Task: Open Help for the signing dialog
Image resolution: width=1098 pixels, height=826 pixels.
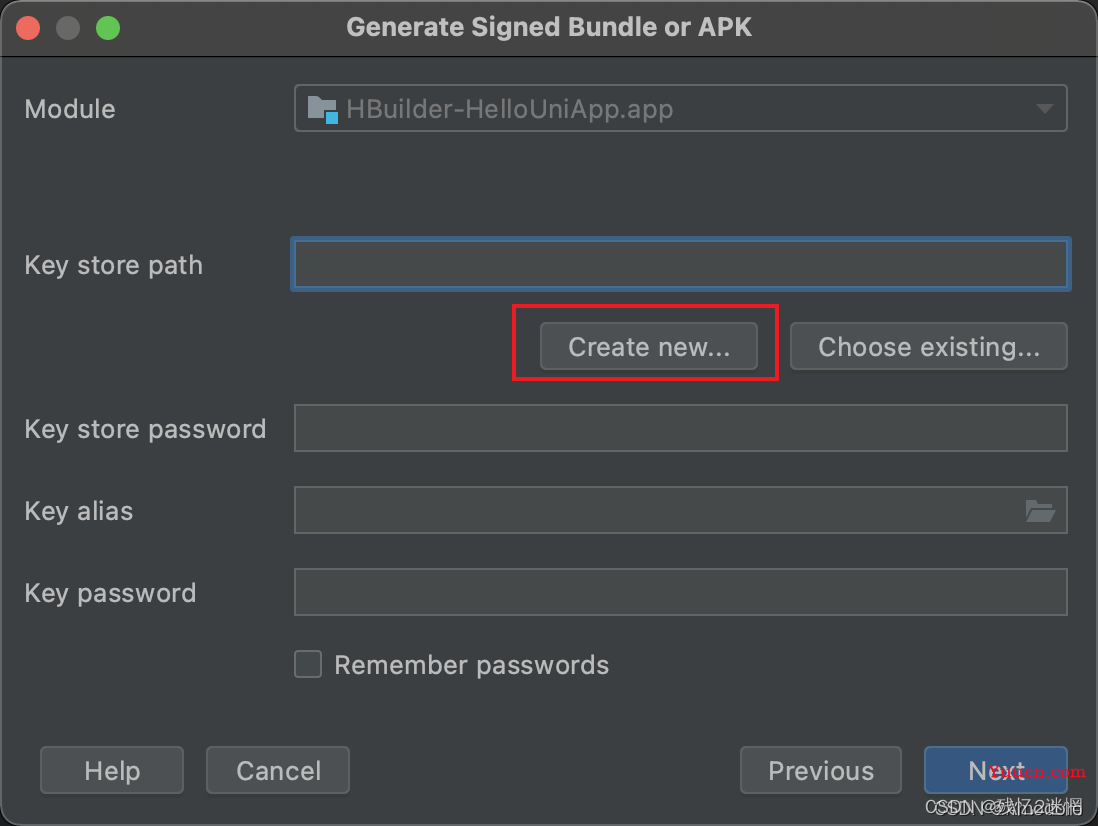Action: (112, 770)
